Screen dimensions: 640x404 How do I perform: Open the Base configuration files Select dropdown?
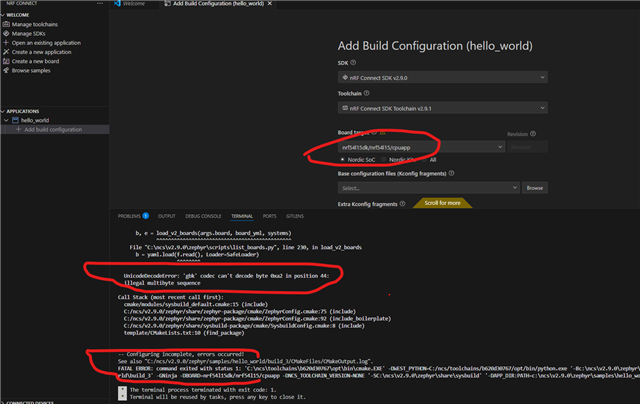(x=429, y=188)
